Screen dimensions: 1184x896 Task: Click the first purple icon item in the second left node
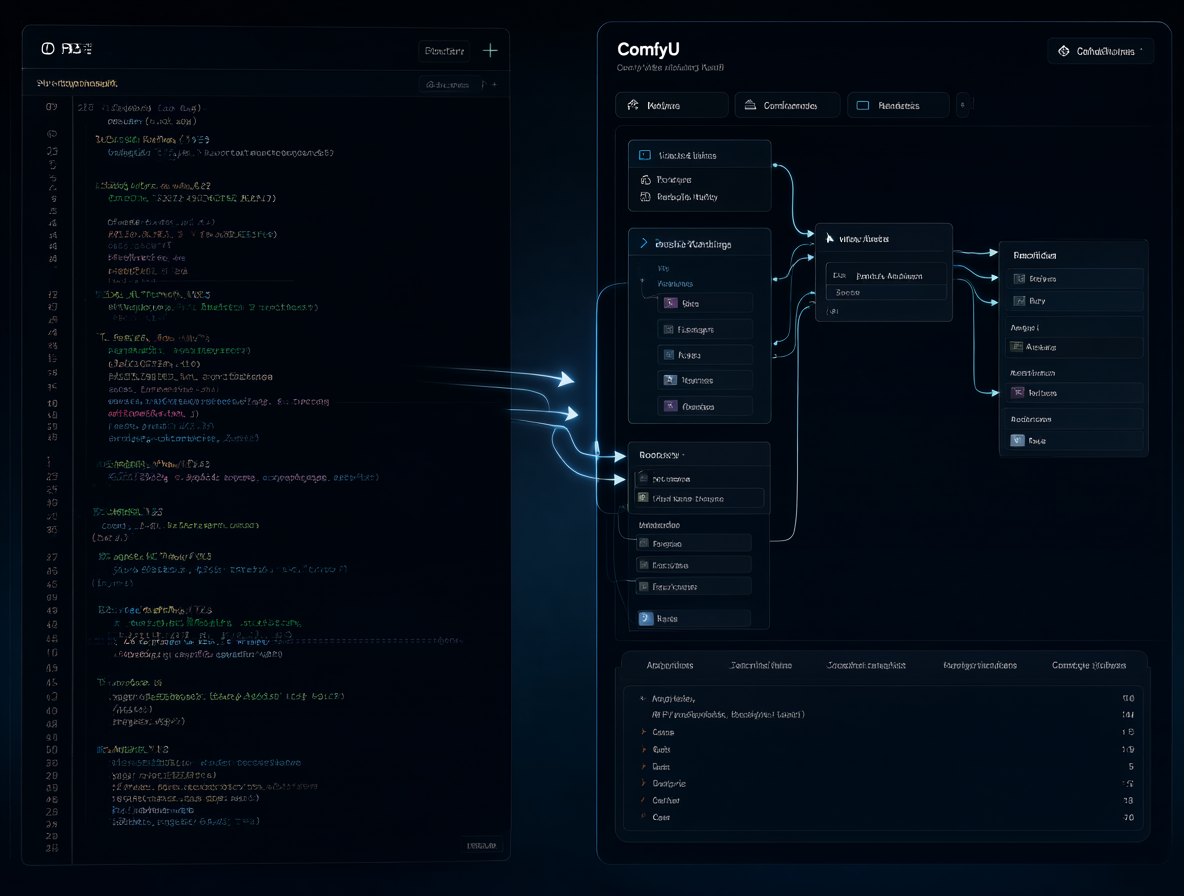point(705,303)
